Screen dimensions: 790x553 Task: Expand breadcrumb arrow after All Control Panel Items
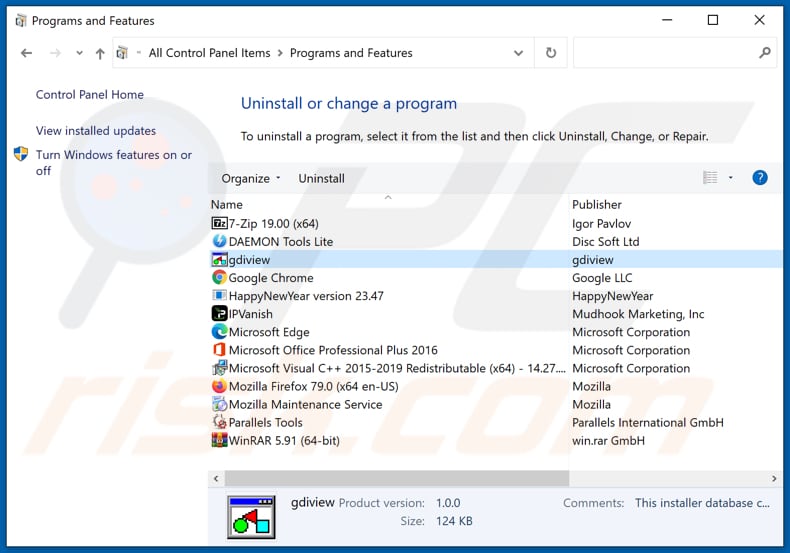click(x=280, y=53)
